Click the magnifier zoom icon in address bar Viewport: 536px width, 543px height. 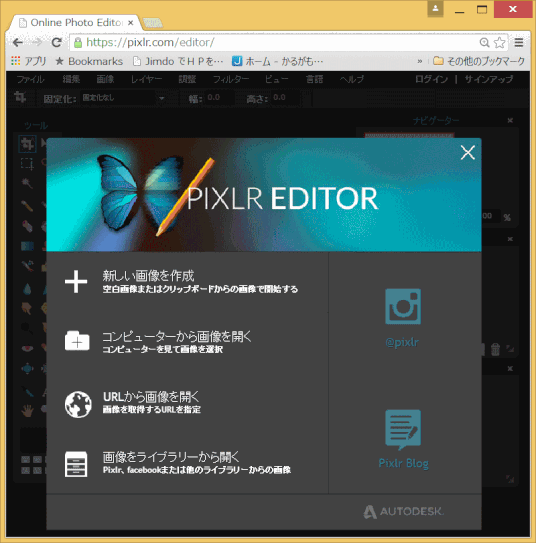coord(484,43)
